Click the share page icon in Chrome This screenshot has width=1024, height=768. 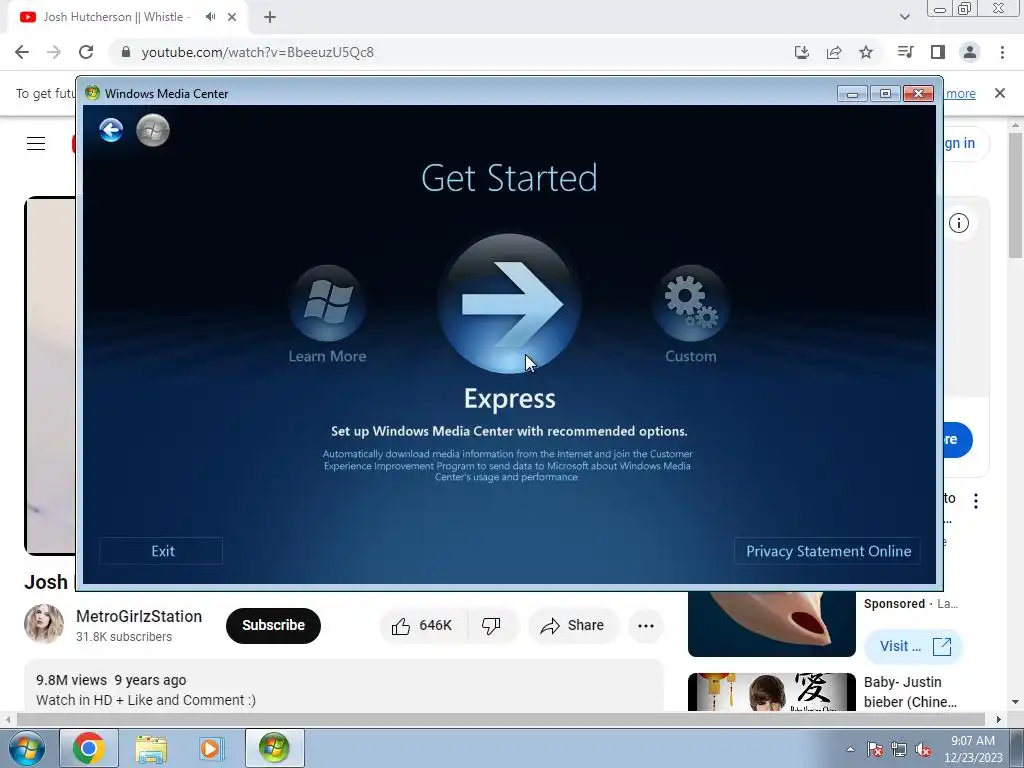point(834,52)
